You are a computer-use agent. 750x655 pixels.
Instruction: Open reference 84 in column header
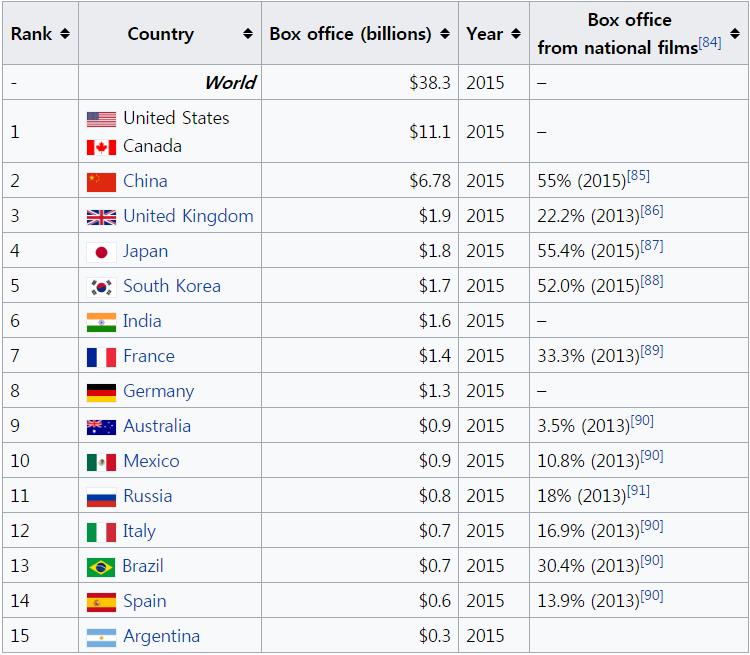coord(710,43)
